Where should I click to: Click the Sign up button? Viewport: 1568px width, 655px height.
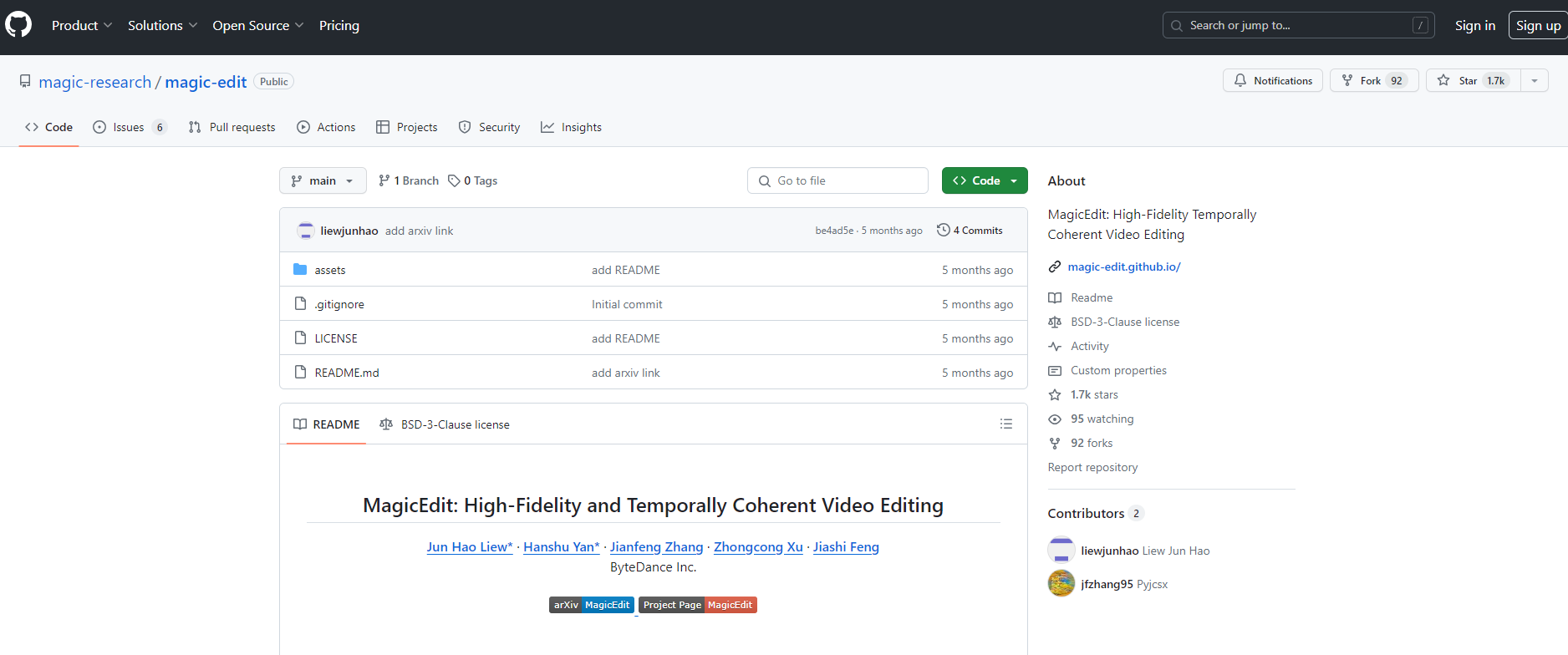tap(1539, 26)
